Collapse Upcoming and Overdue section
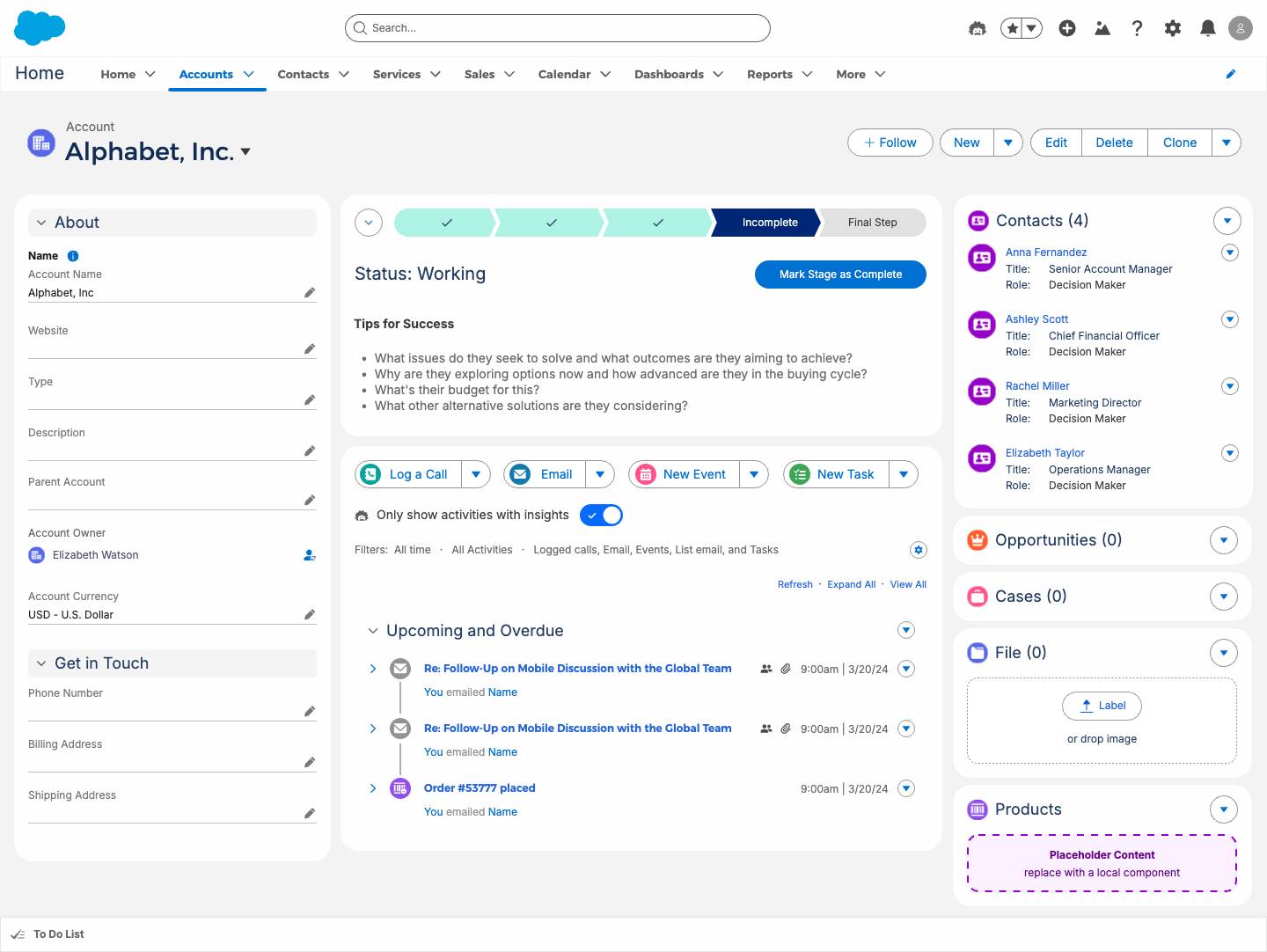 373,631
